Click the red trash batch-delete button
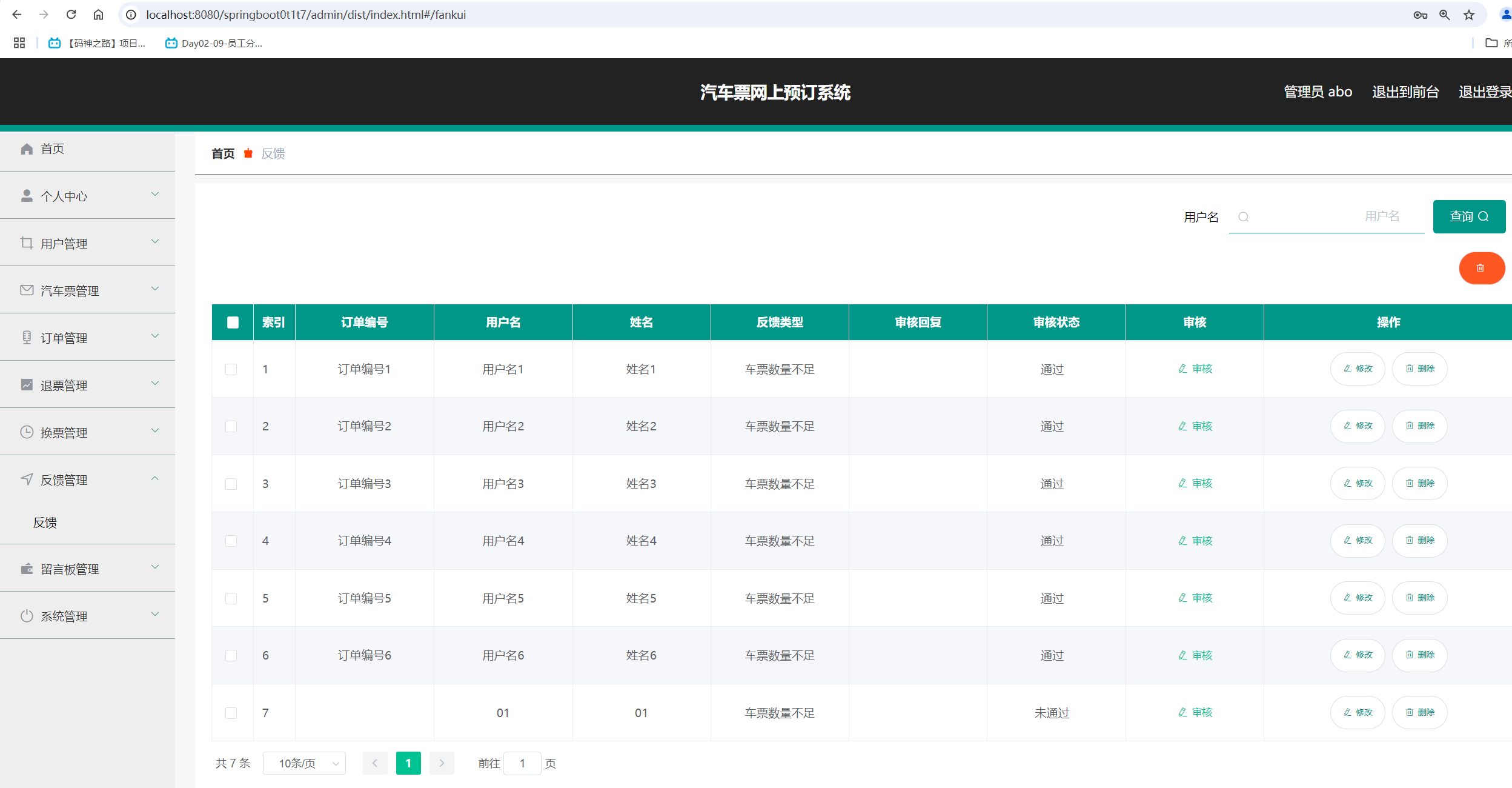1512x788 pixels. pyautogui.click(x=1481, y=268)
